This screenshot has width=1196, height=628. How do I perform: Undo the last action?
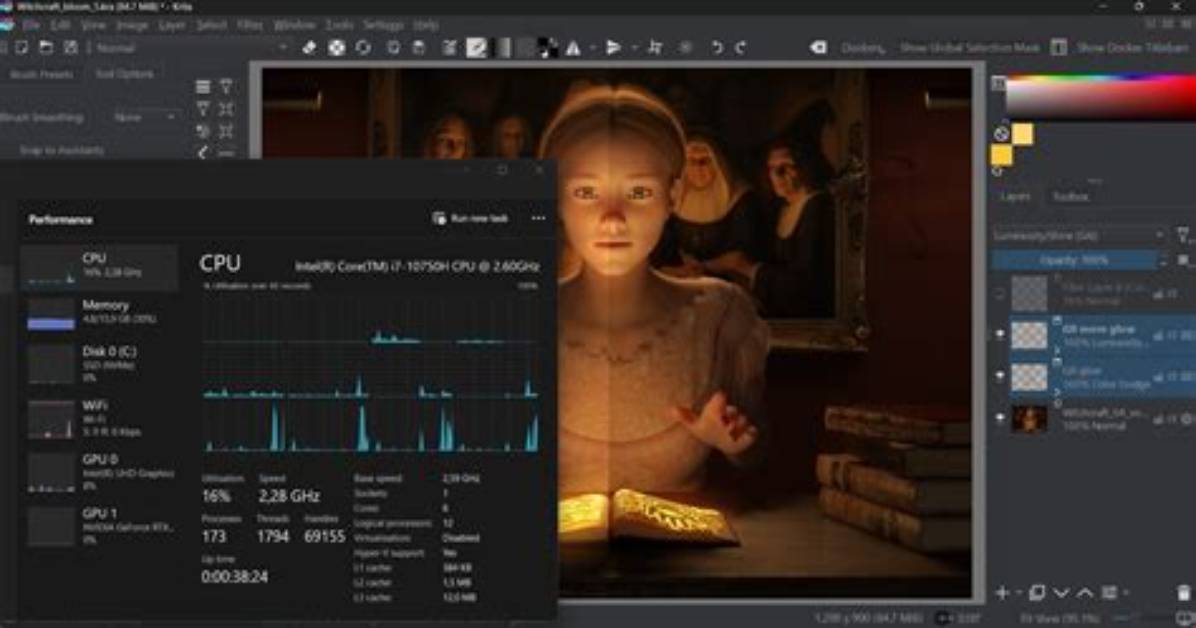(717, 48)
